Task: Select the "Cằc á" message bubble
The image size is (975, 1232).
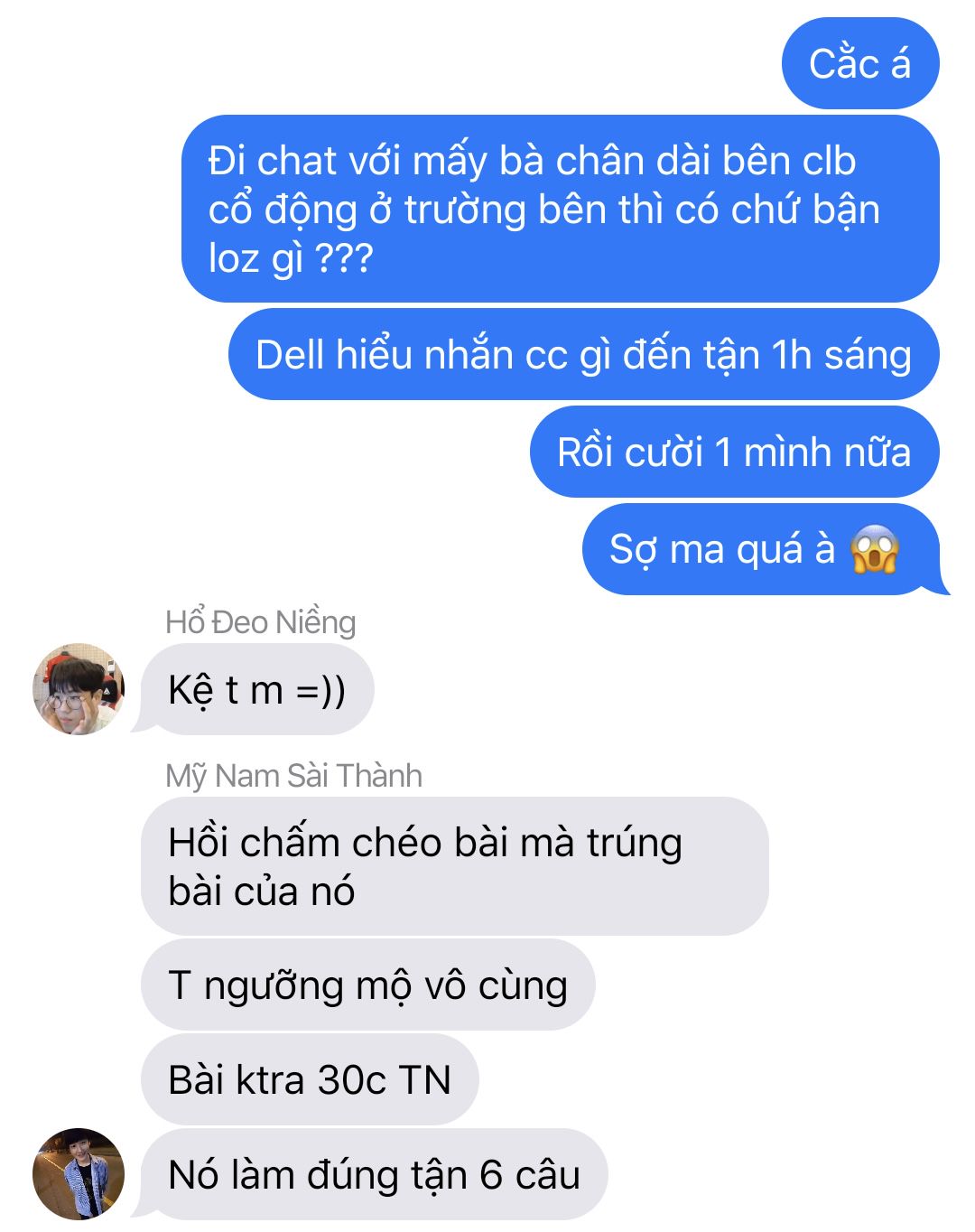Action: [860, 63]
